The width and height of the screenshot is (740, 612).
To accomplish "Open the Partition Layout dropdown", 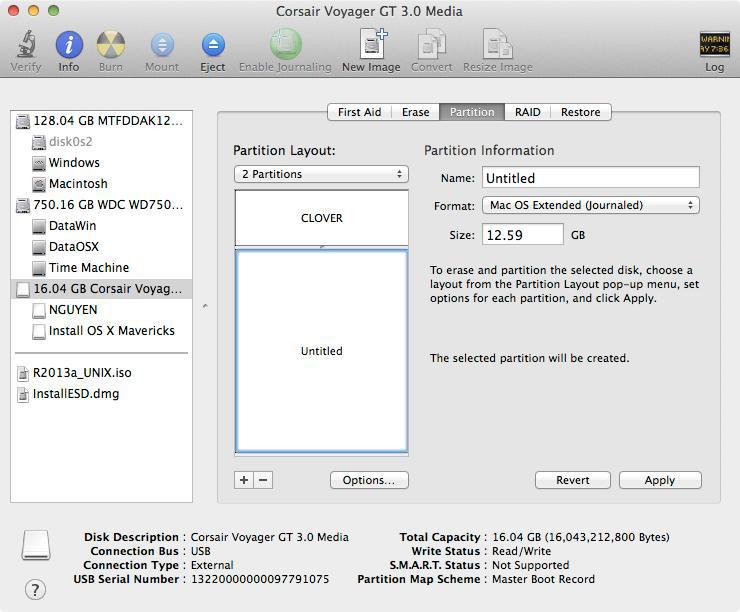I will [x=321, y=174].
